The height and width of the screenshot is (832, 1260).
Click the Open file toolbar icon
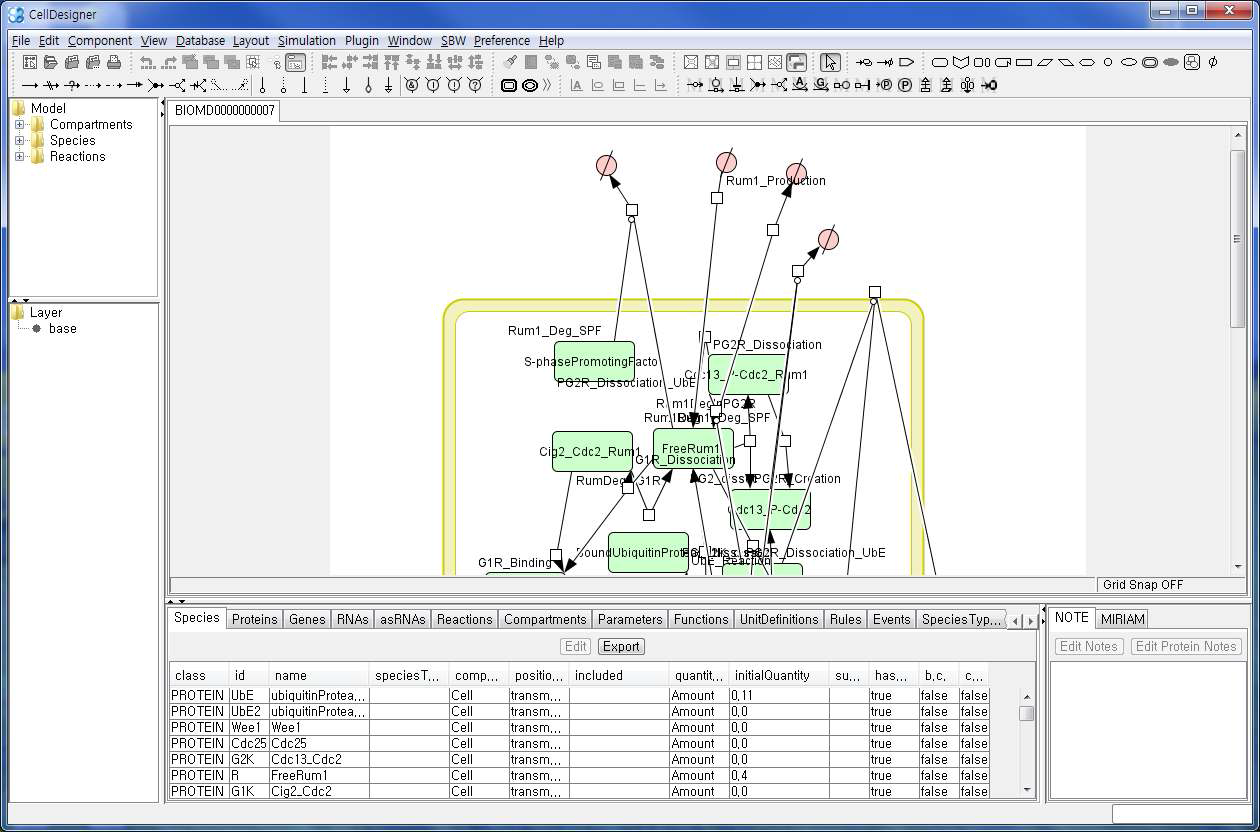coord(51,62)
